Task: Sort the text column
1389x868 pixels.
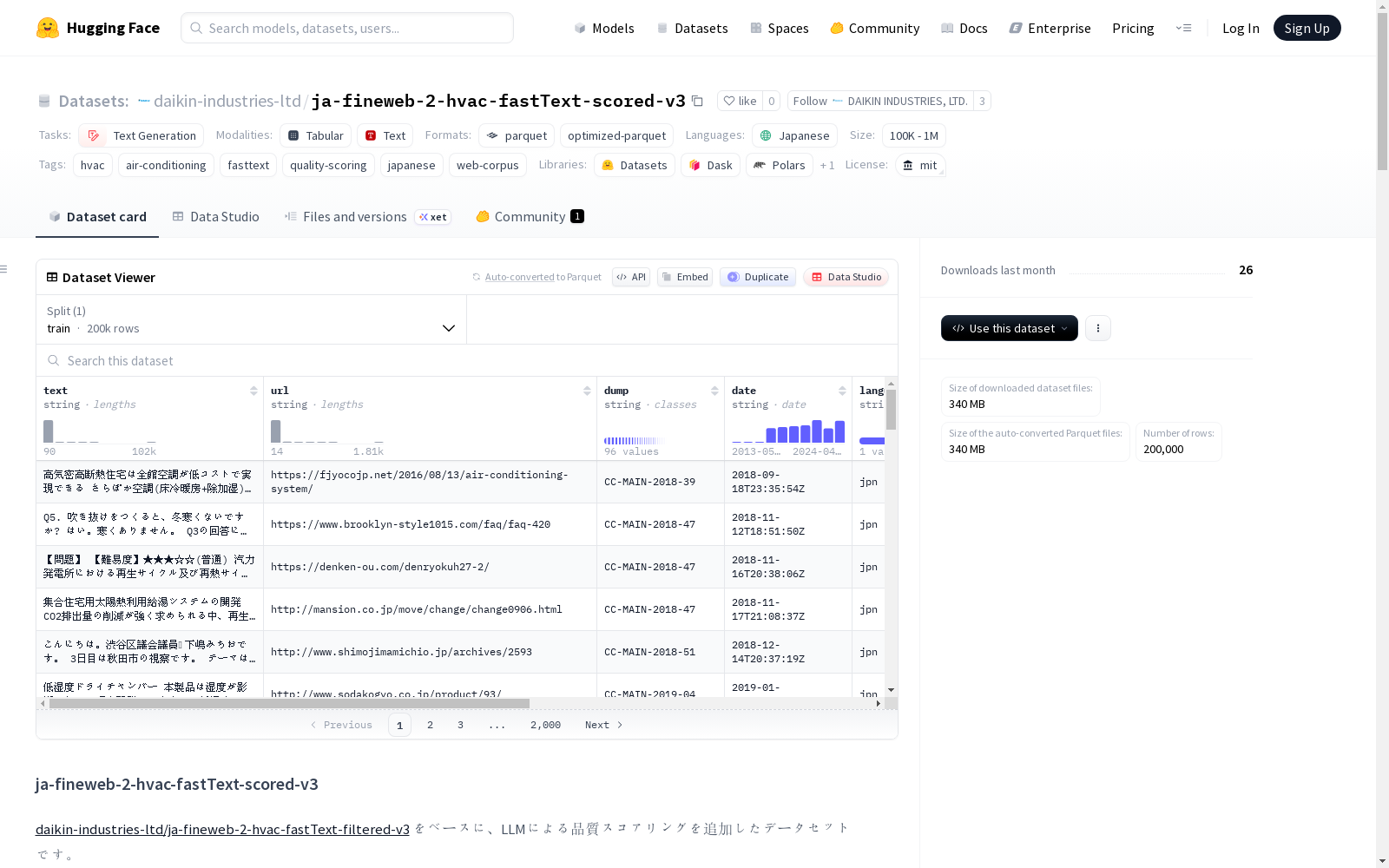Action: 253,391
